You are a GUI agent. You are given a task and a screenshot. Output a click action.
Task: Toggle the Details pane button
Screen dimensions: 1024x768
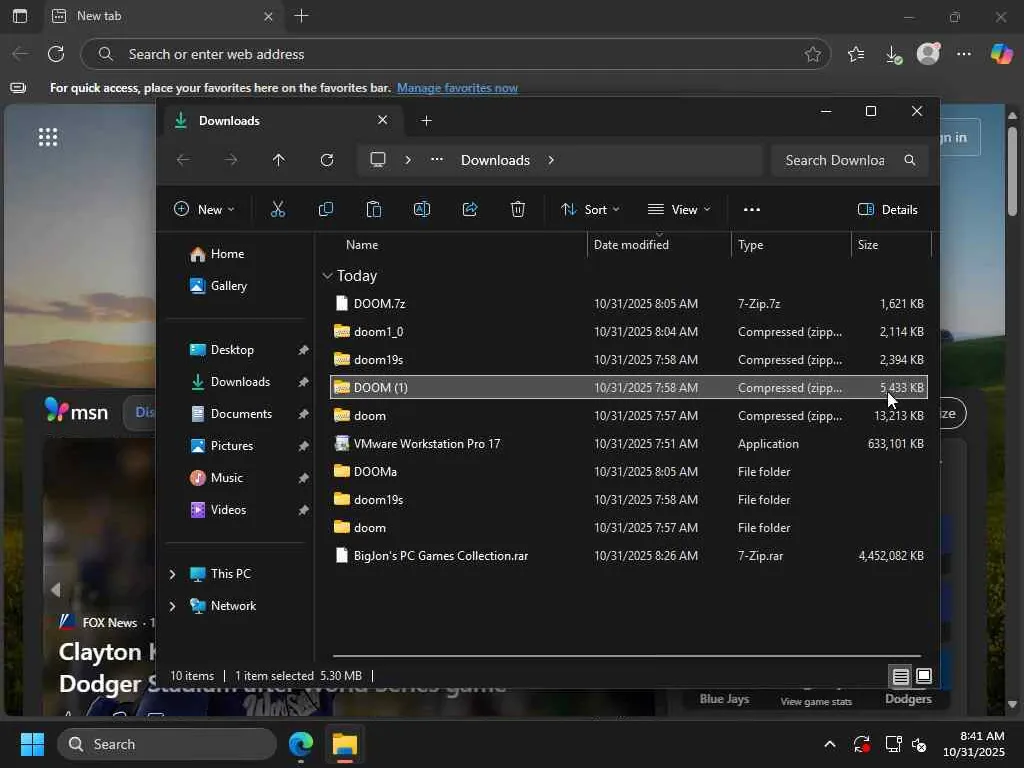pyautogui.click(x=888, y=209)
